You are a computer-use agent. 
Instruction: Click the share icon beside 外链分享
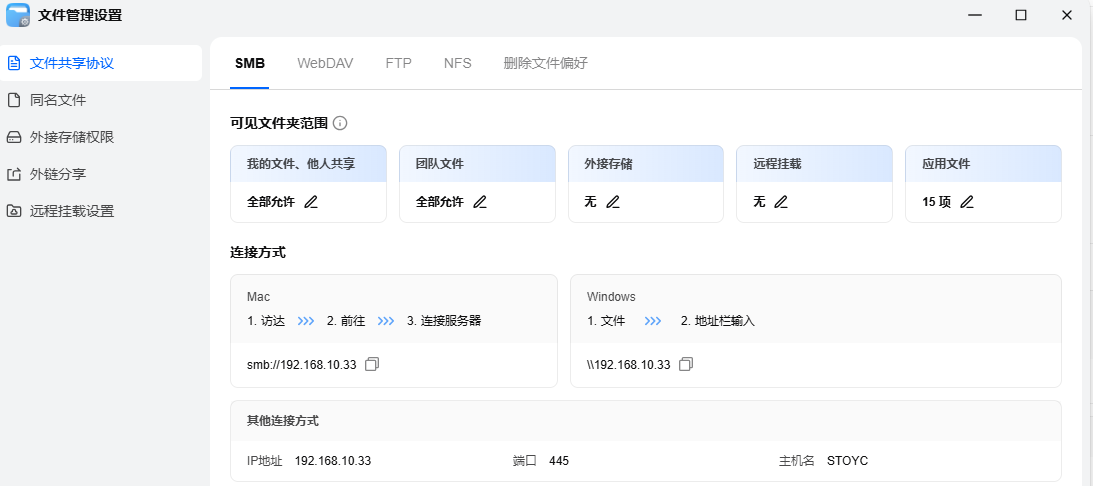[13, 174]
